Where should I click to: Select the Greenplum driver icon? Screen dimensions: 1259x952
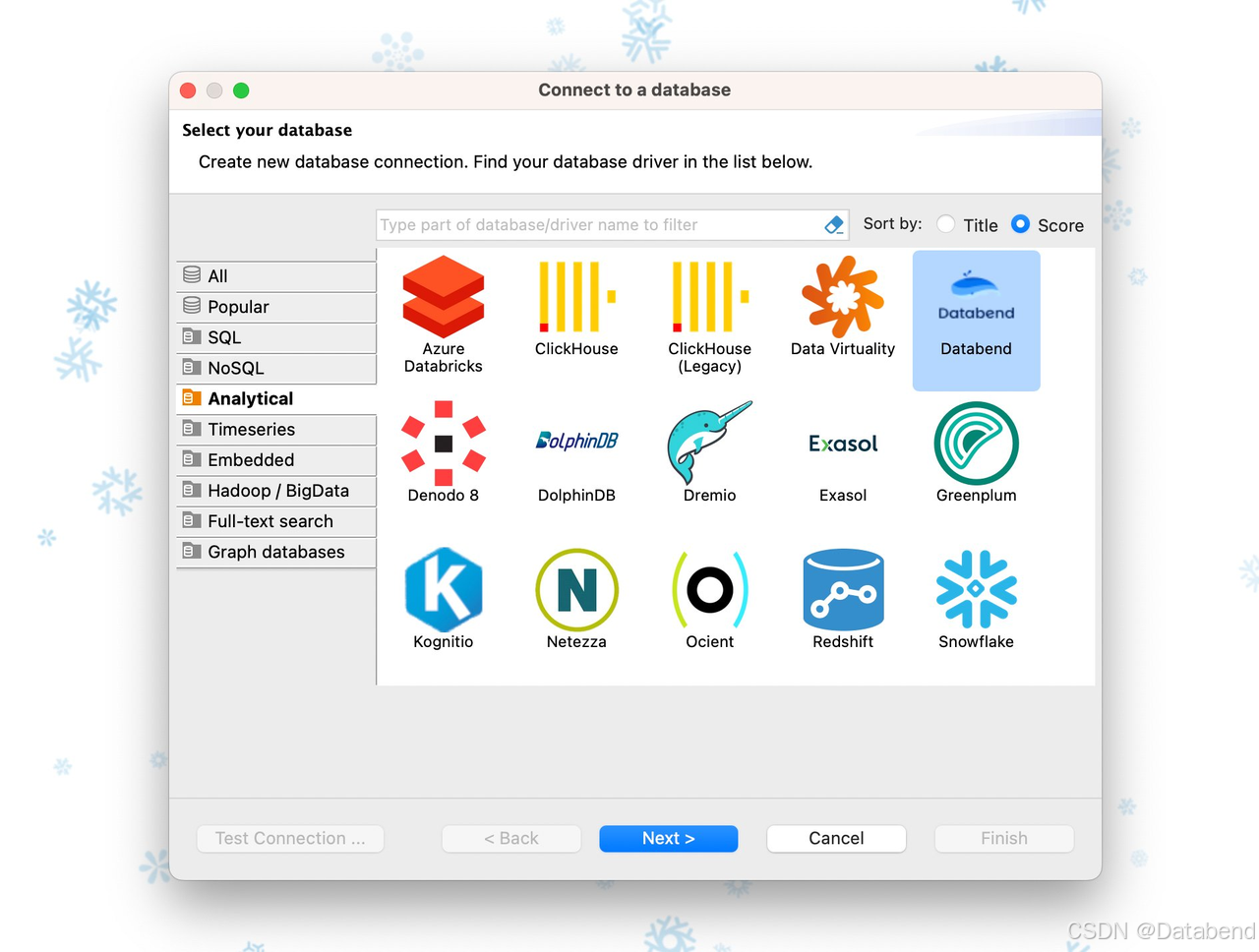pos(976,444)
